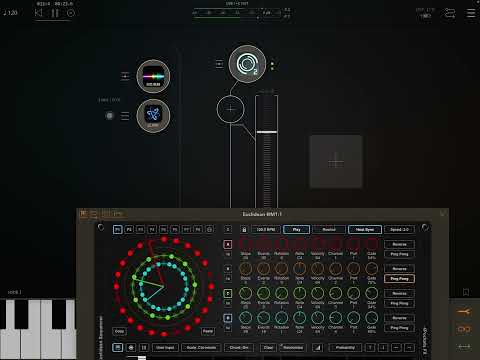The width and height of the screenshot is (480, 360).
Task: Toggle Reverse for track A
Action: pos(399,244)
